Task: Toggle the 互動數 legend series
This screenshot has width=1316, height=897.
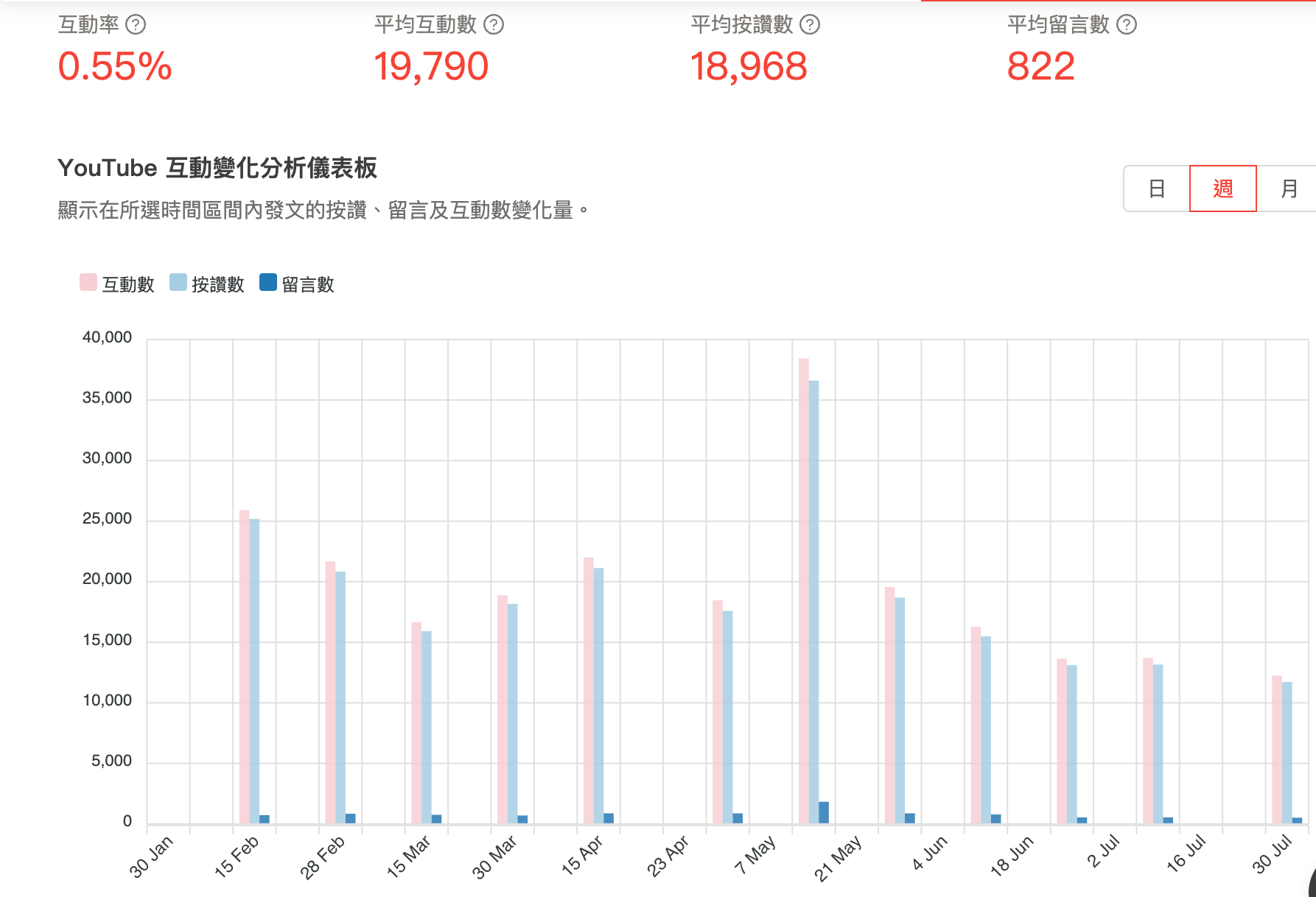Action: (117, 284)
